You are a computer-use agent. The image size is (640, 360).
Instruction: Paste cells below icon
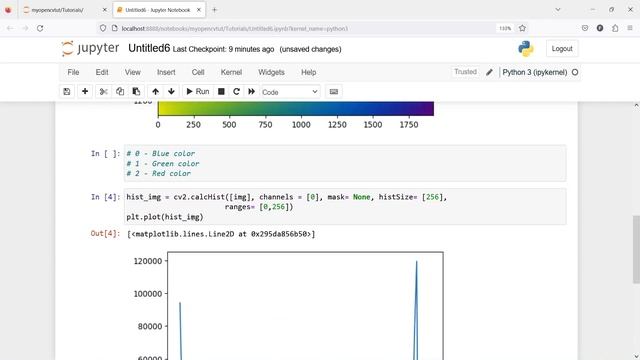coord(136,91)
